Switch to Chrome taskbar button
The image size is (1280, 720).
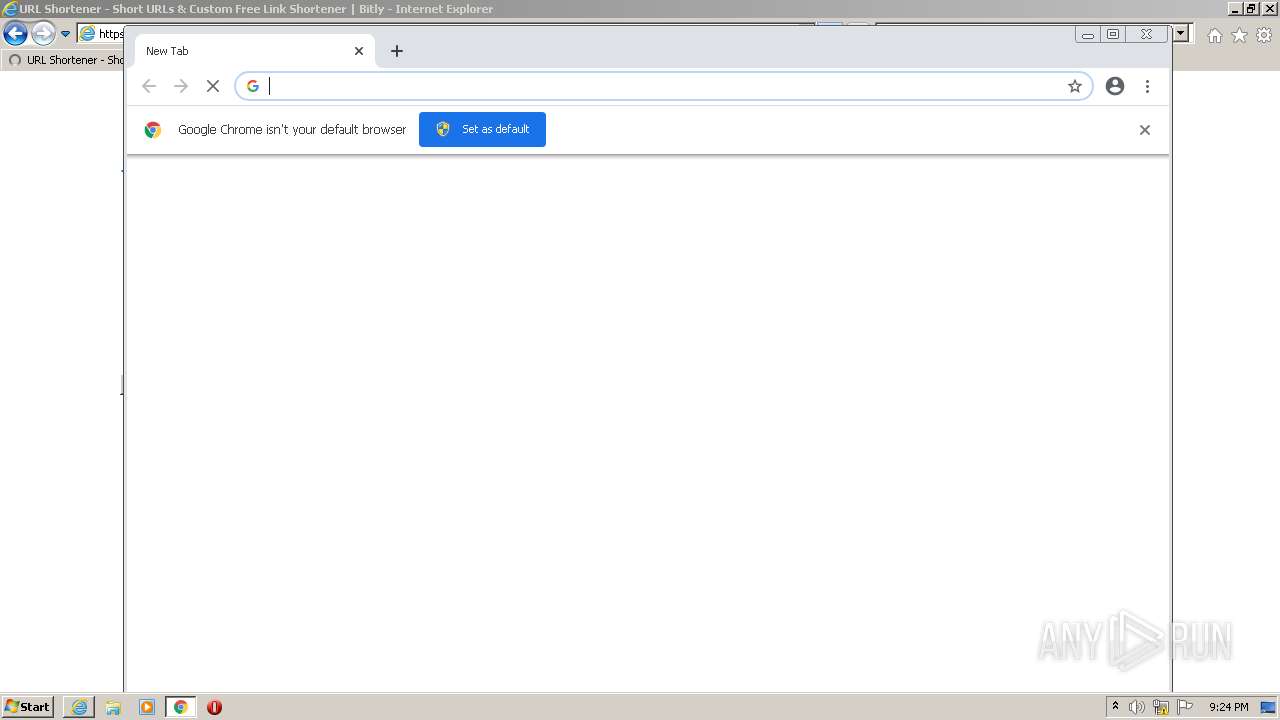tap(180, 707)
